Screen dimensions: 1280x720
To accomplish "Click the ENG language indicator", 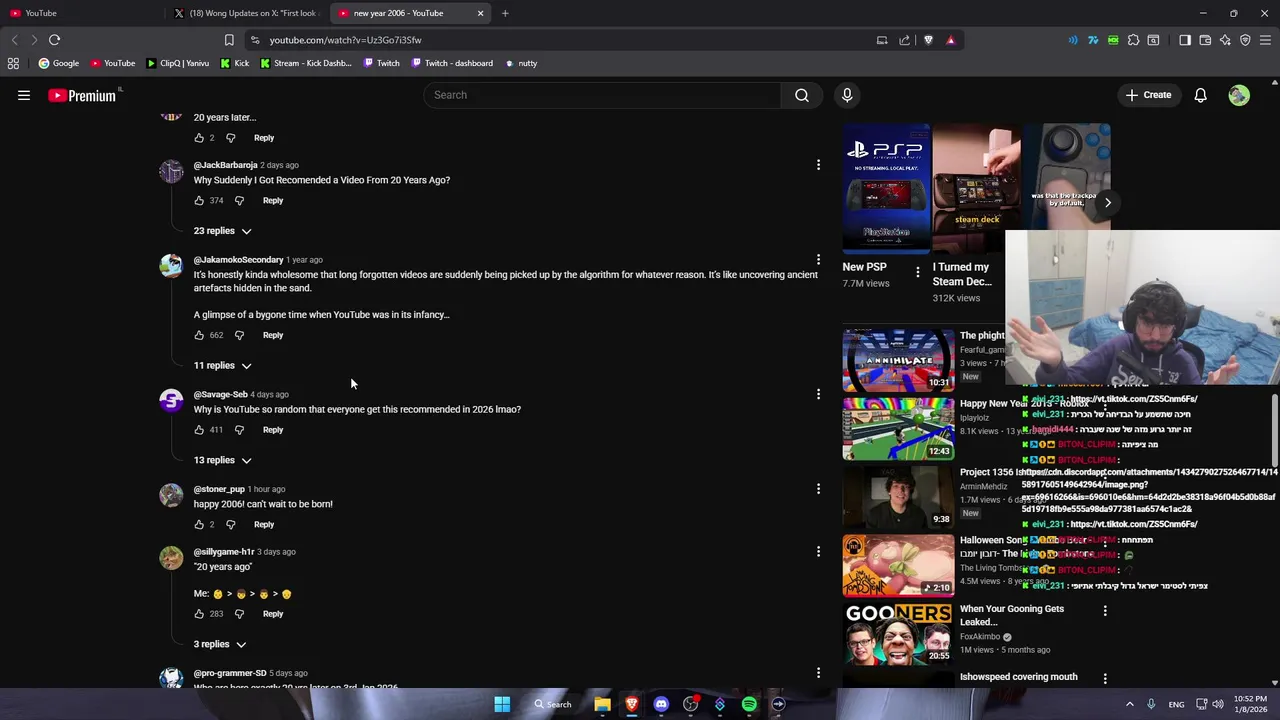I will pyautogui.click(x=1176, y=704).
